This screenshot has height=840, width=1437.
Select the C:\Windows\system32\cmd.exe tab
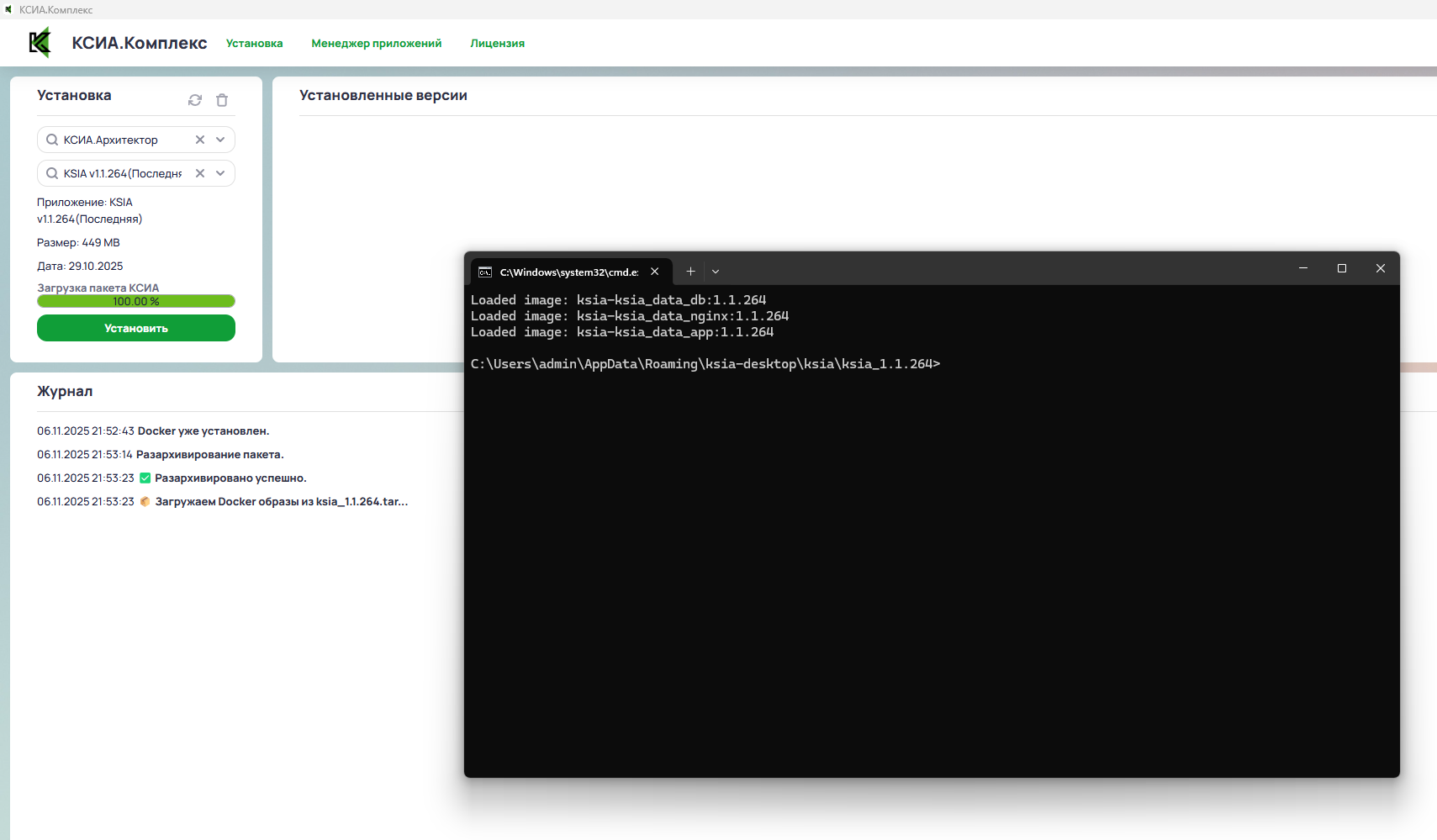click(568, 272)
